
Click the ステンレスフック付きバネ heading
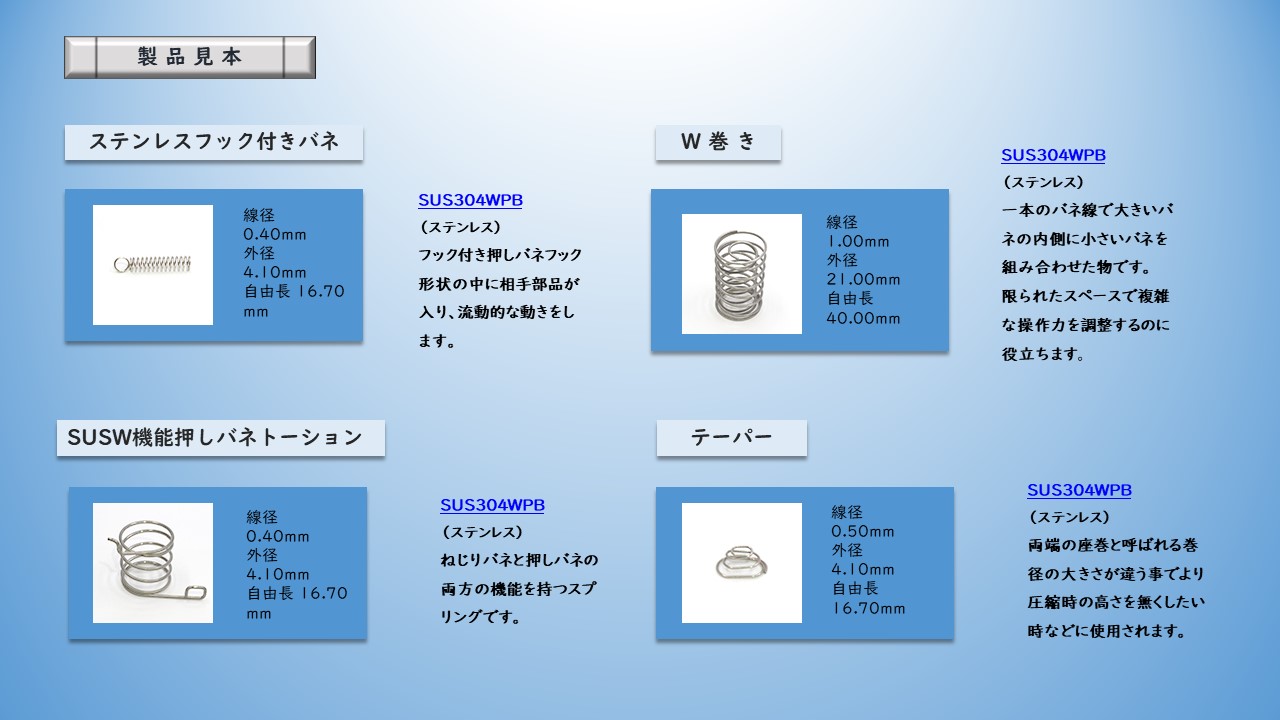coord(214,141)
